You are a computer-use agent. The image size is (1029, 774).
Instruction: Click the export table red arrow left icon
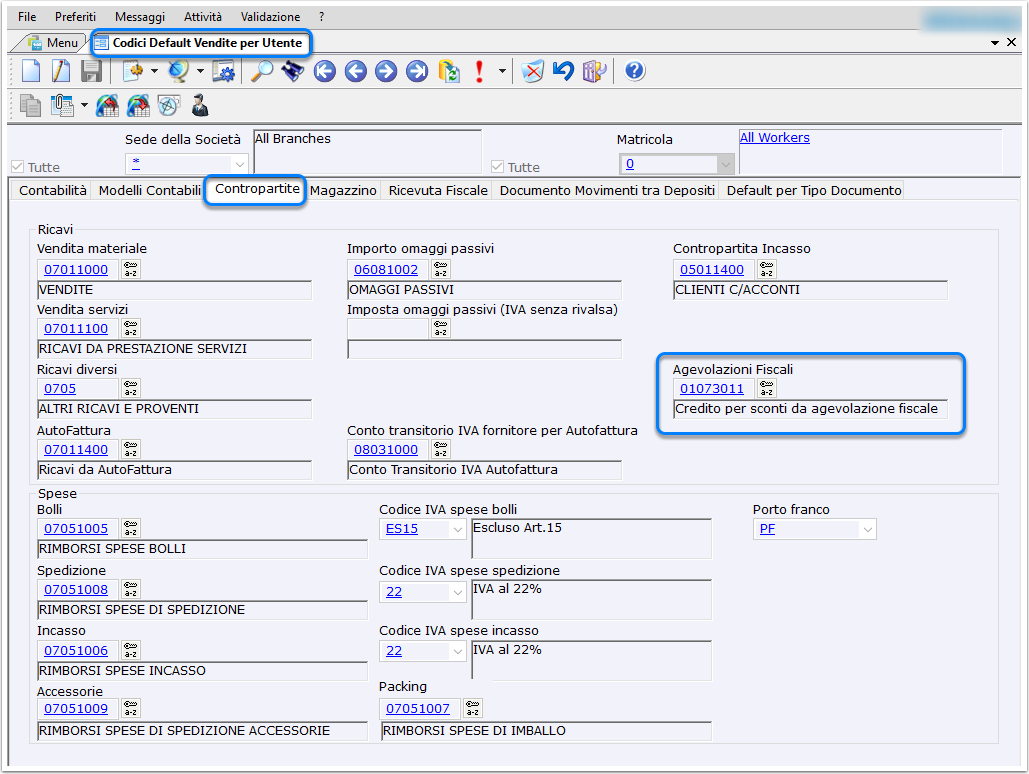click(108, 106)
